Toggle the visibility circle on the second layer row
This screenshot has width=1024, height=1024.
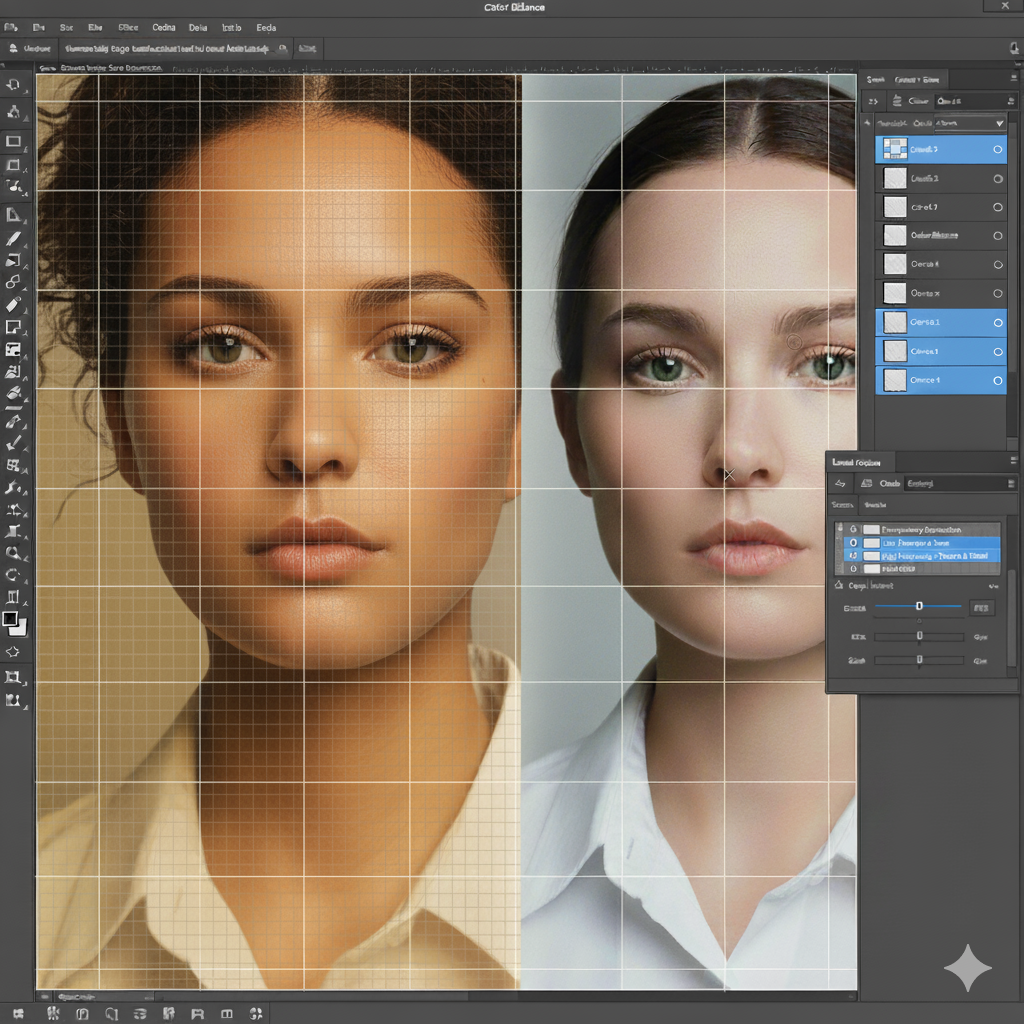point(997,179)
